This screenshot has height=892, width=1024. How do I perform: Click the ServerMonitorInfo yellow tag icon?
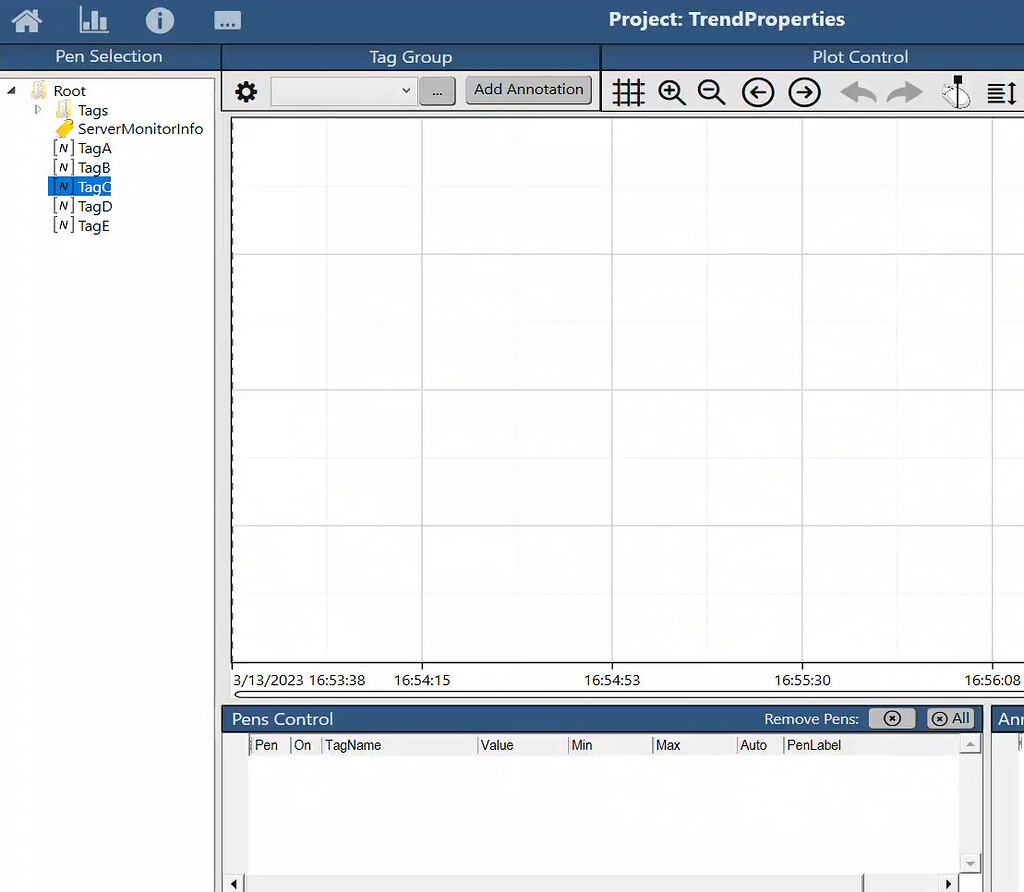65,129
